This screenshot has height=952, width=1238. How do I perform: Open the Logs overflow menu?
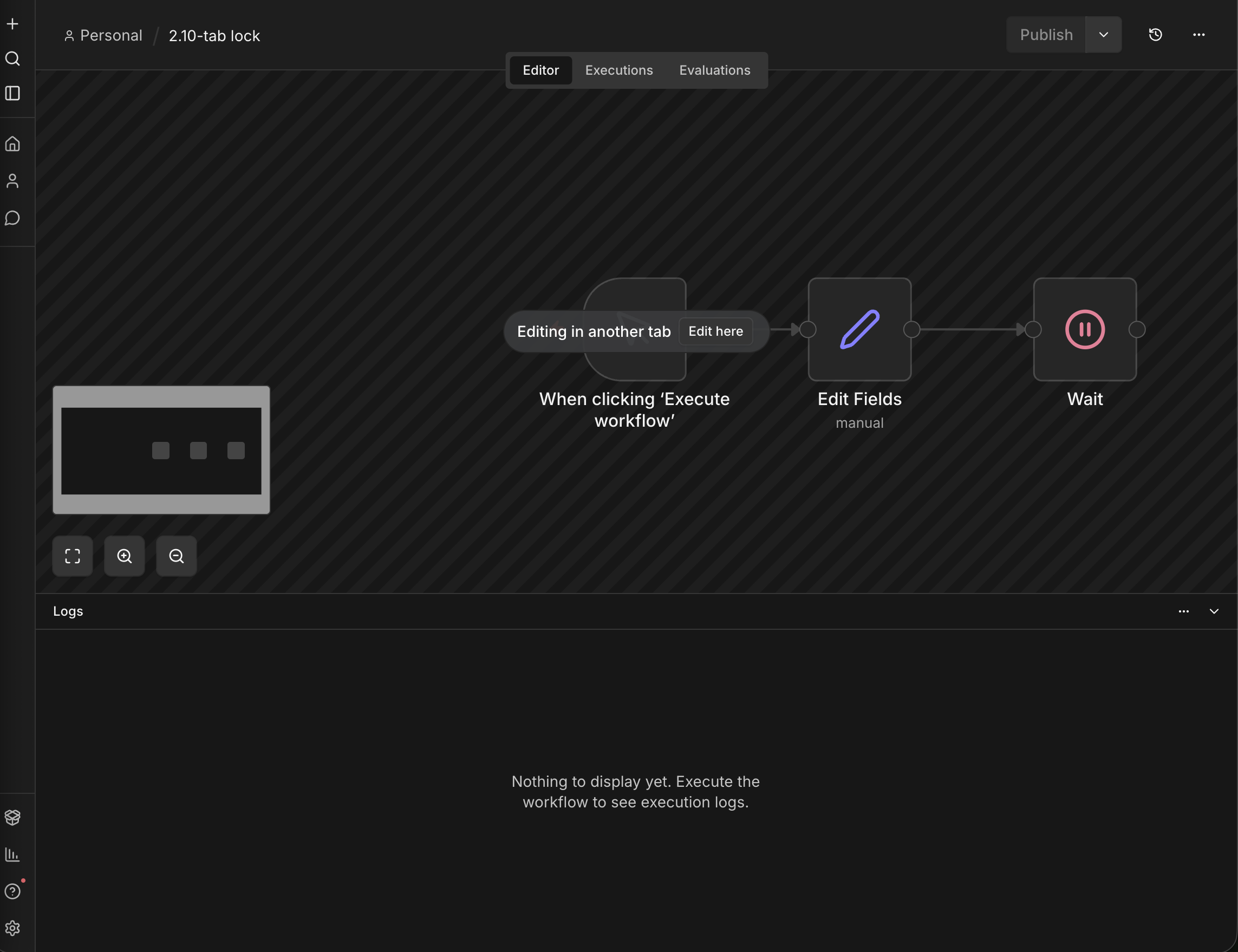click(x=1184, y=611)
